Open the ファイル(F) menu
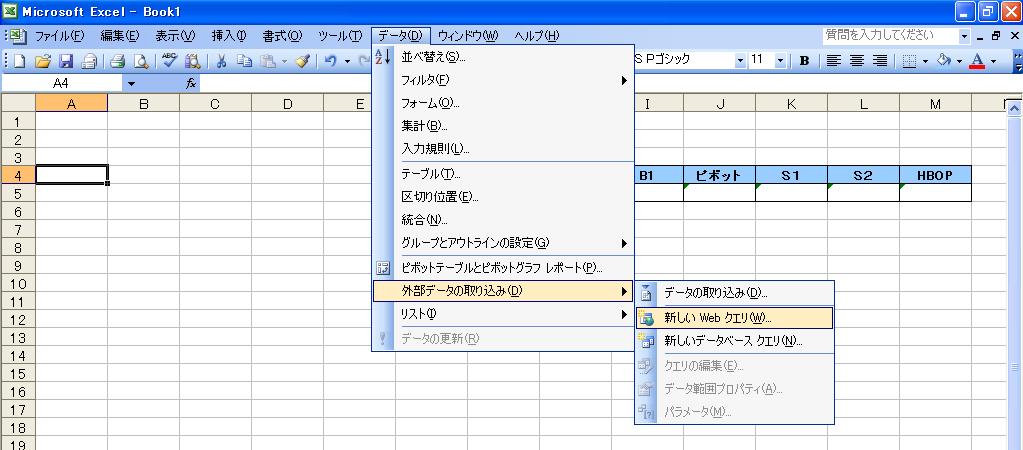The image size is (1023, 450). point(59,36)
